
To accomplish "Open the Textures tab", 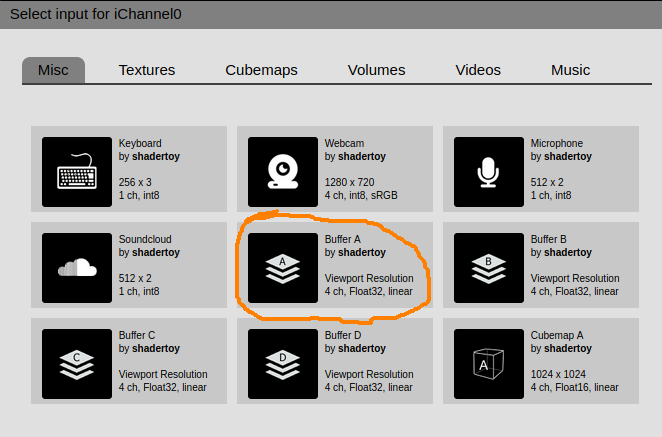I will pos(147,70).
